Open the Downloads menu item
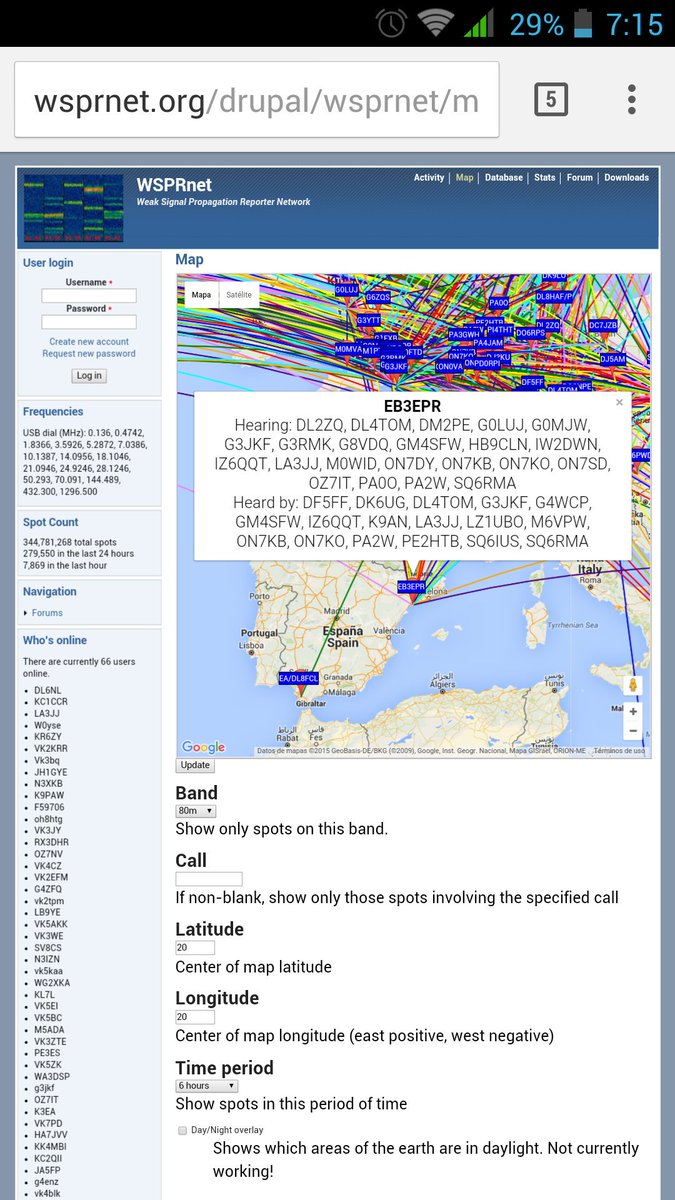This screenshot has width=675, height=1200. tap(627, 178)
